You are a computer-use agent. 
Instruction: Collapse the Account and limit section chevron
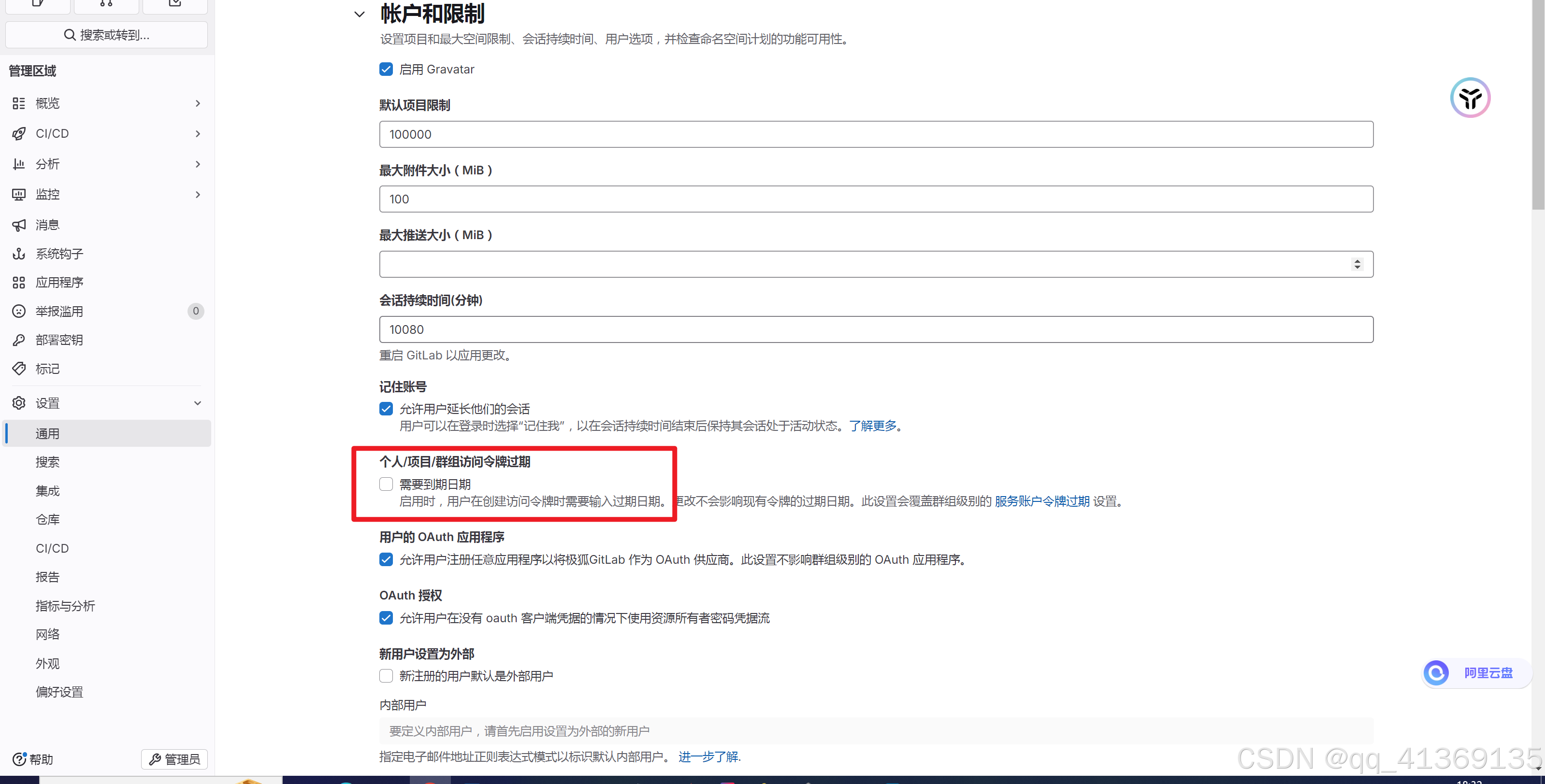[x=359, y=14]
